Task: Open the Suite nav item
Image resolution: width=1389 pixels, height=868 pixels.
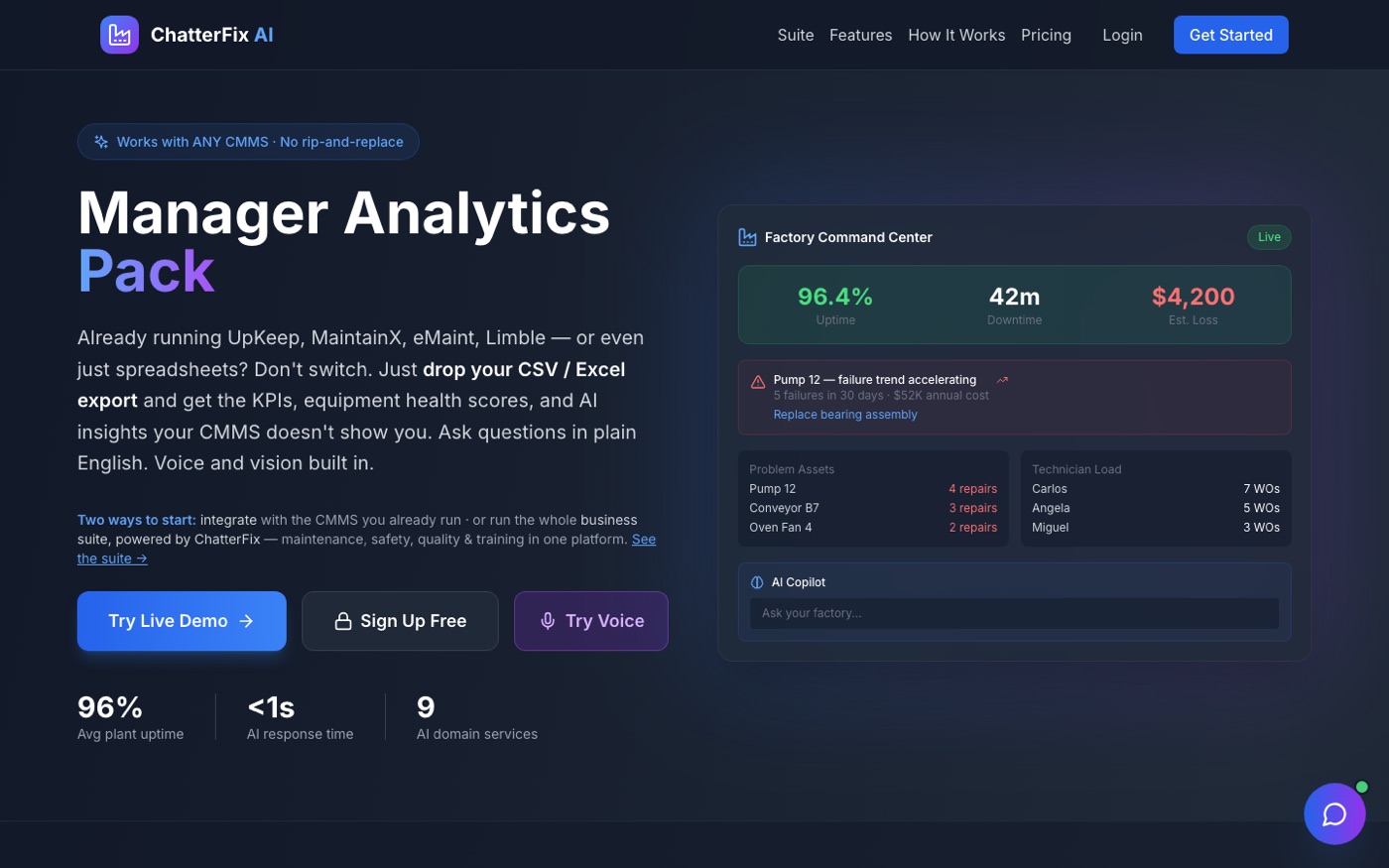Action: (x=796, y=35)
